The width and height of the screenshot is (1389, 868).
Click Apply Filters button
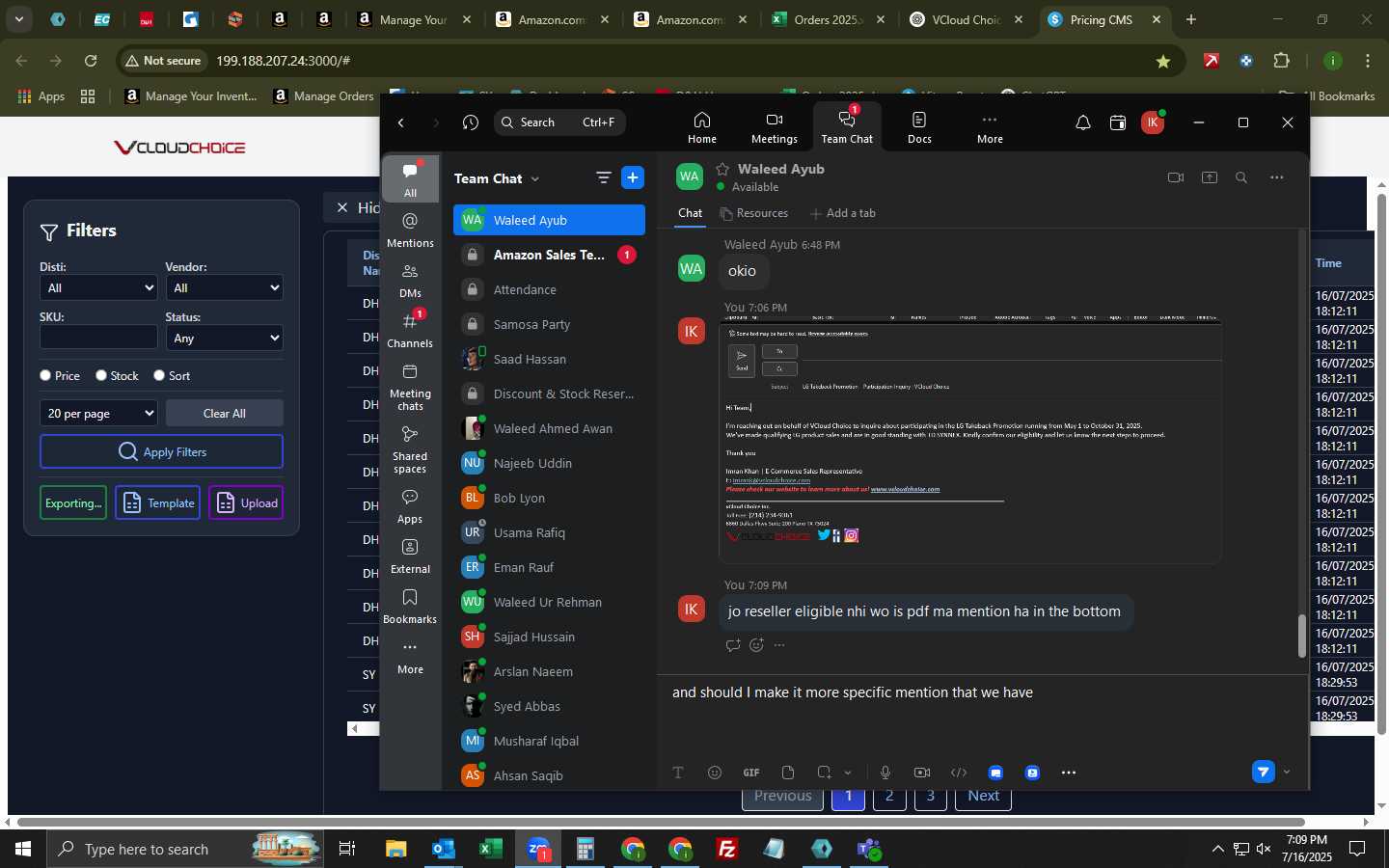[x=161, y=451]
